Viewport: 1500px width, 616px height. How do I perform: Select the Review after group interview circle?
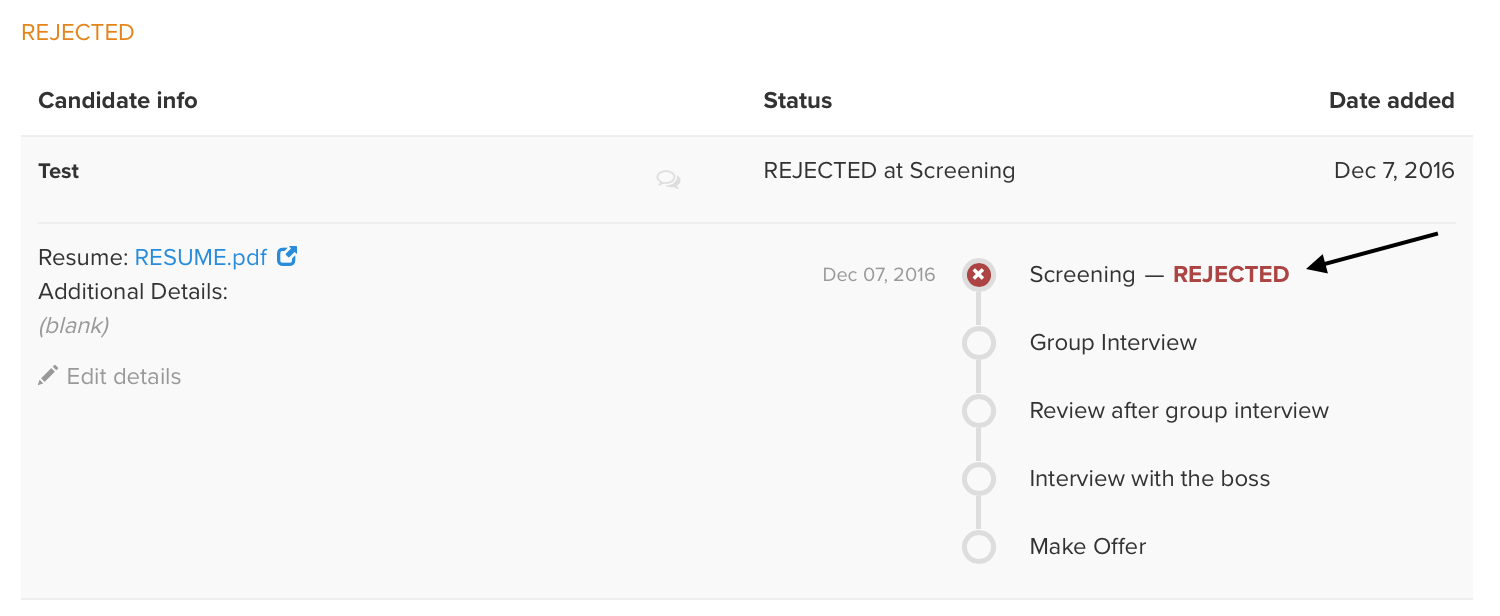pos(979,411)
